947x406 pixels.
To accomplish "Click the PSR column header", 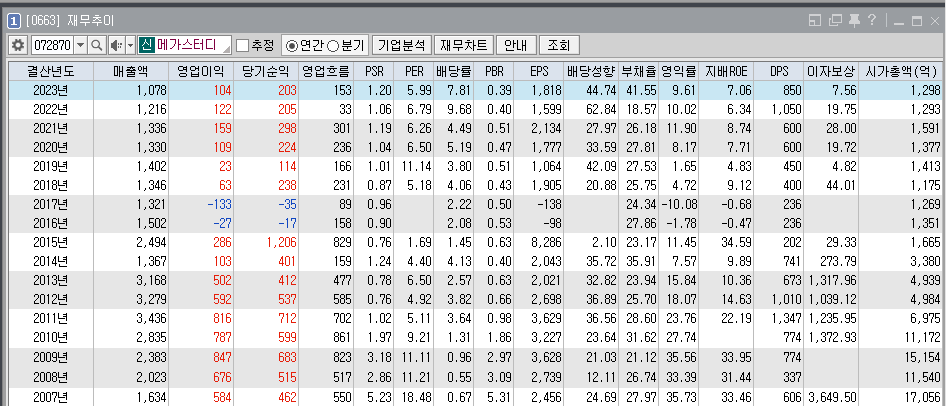I will pyautogui.click(x=374, y=71).
